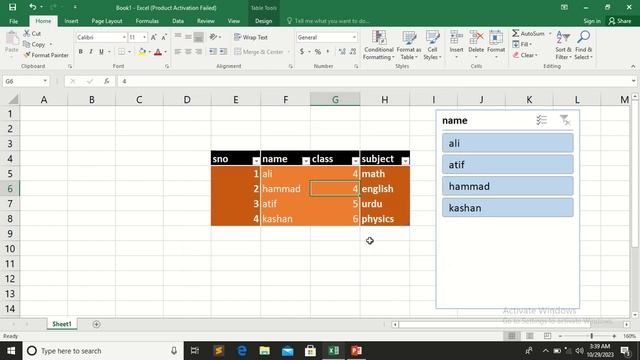Screen dimensions: 640x360
Task: Toggle atif in name slicer
Action: (507, 165)
